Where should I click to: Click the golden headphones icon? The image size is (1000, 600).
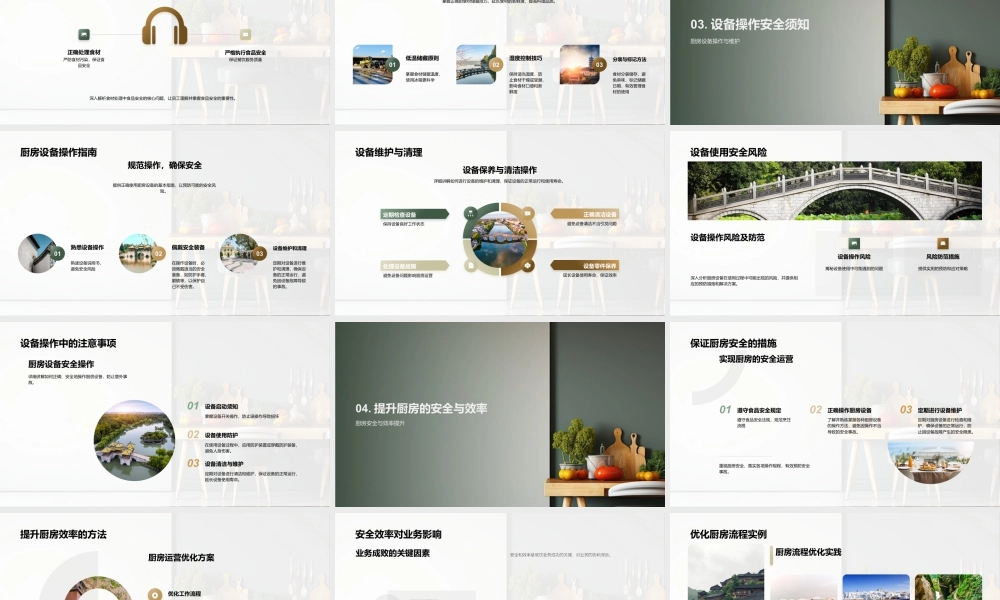[165, 27]
